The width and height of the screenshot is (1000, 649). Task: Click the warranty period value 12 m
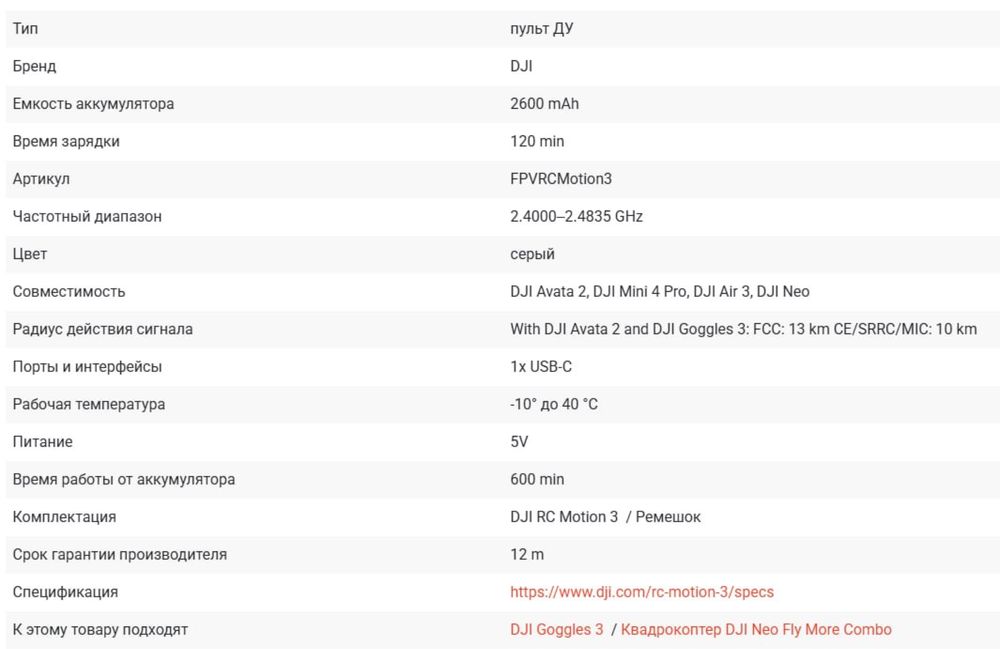[x=527, y=554]
